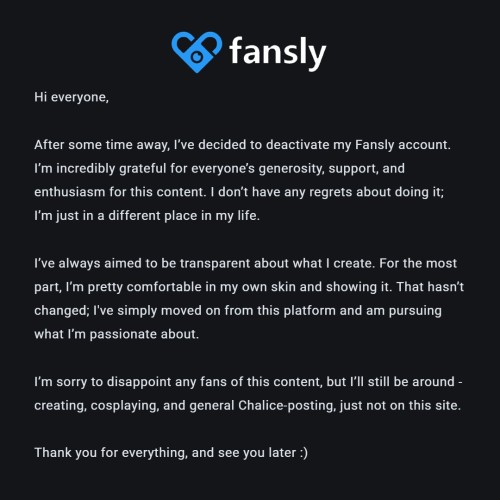Click the phrase "just not on this site."
The width and height of the screenshot is (500, 500).
click(400, 406)
